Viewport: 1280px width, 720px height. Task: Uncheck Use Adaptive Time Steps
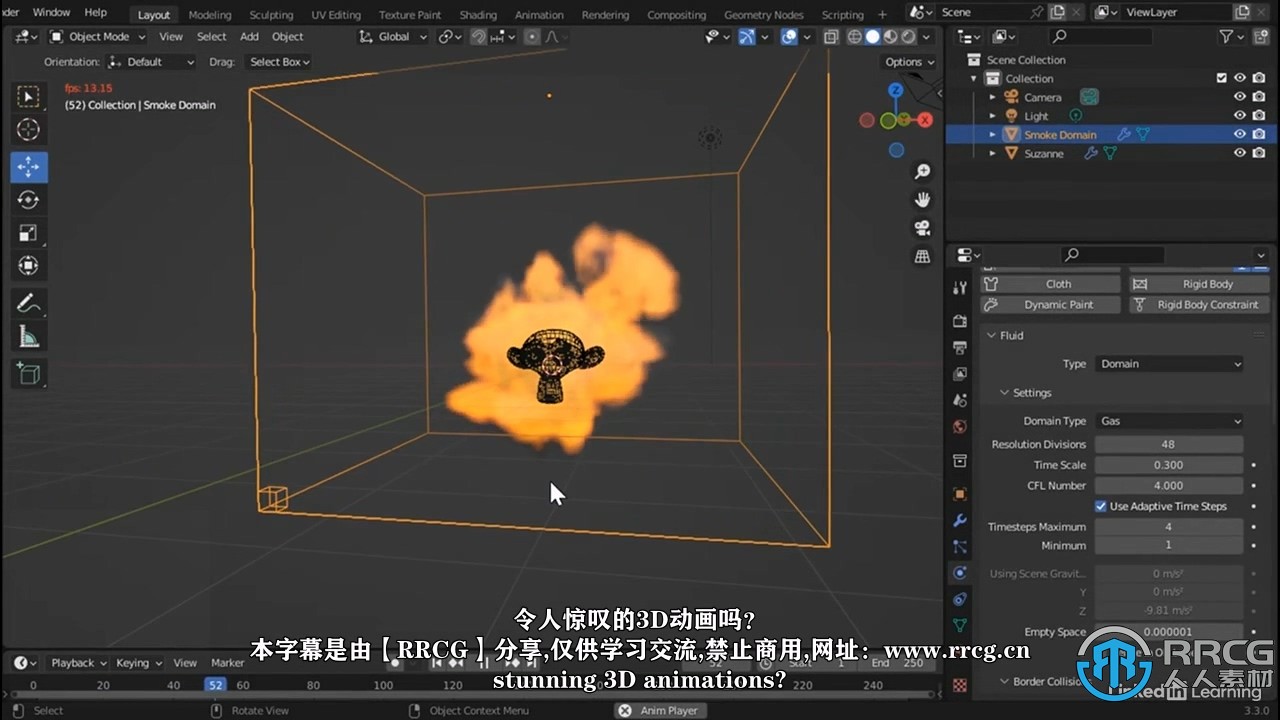(x=1101, y=506)
